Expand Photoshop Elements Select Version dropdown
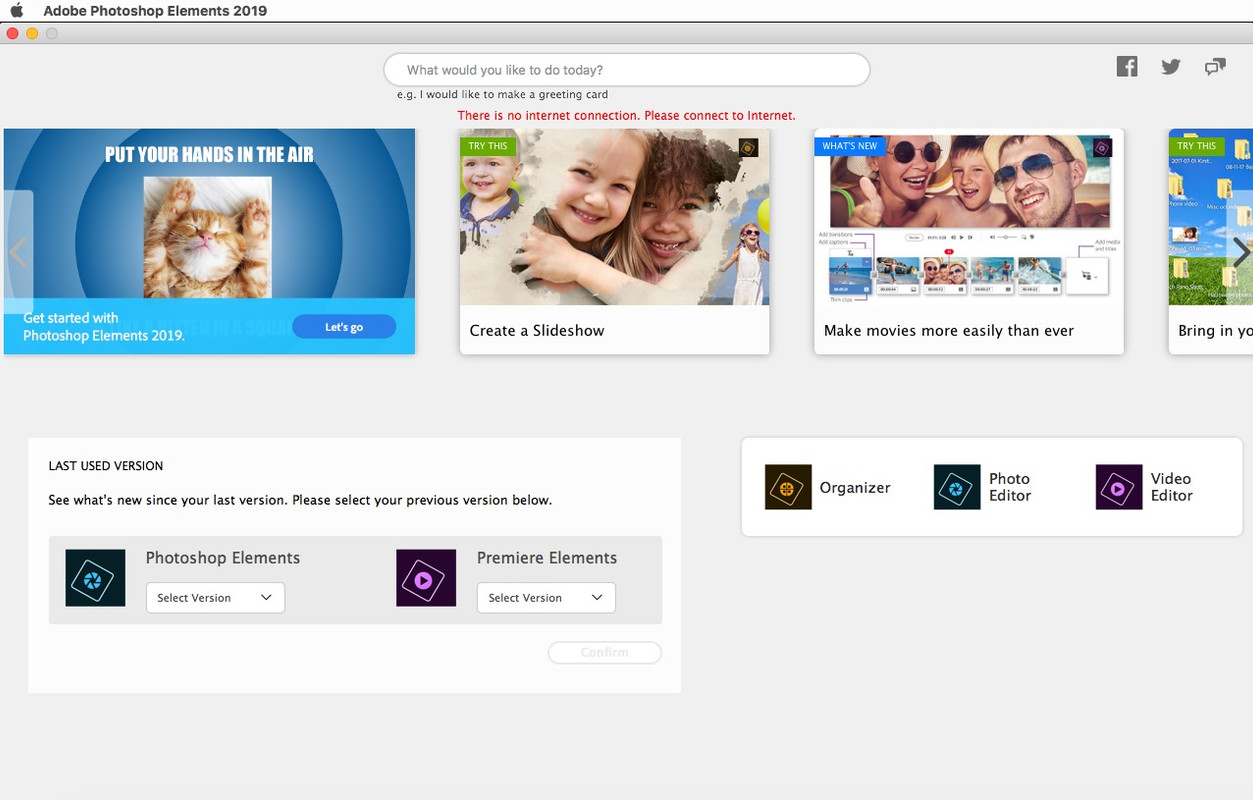The height and width of the screenshot is (800, 1253). [x=215, y=598]
